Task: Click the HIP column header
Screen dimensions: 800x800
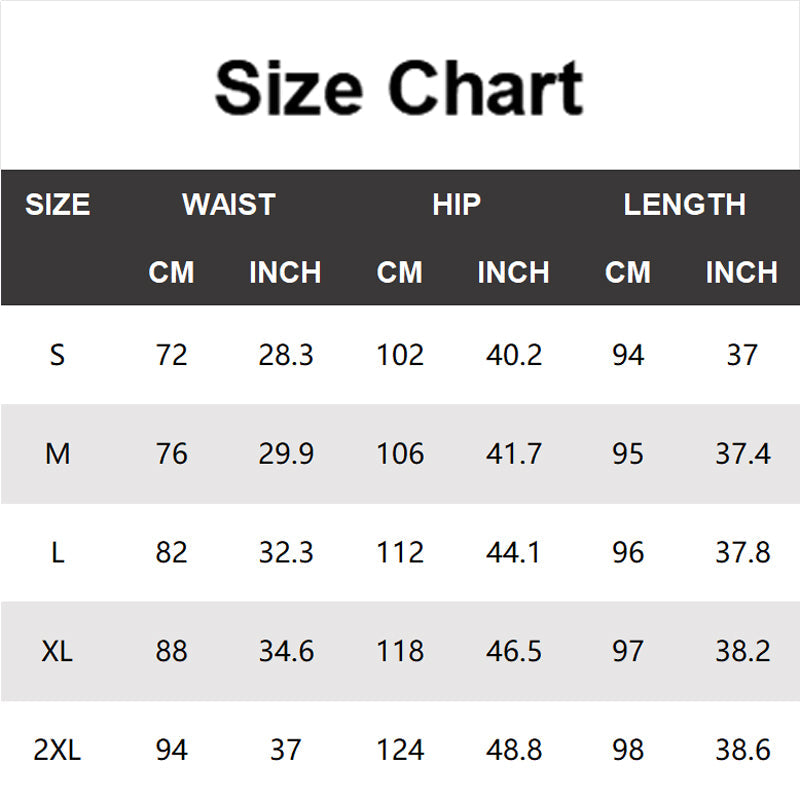Action: pos(456,205)
